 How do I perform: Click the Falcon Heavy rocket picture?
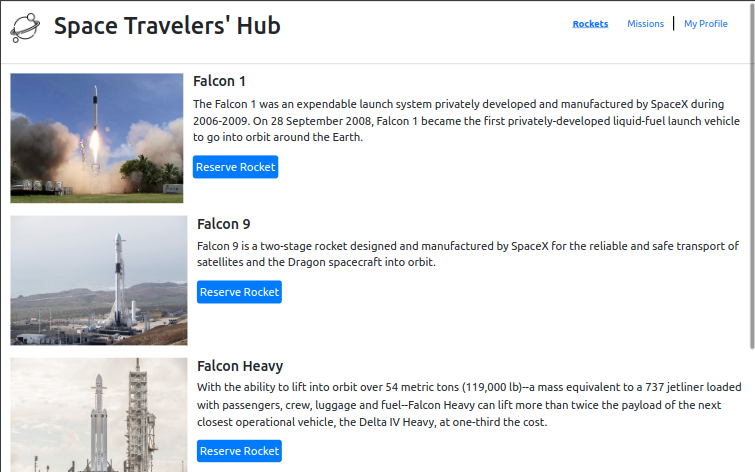(x=99, y=415)
